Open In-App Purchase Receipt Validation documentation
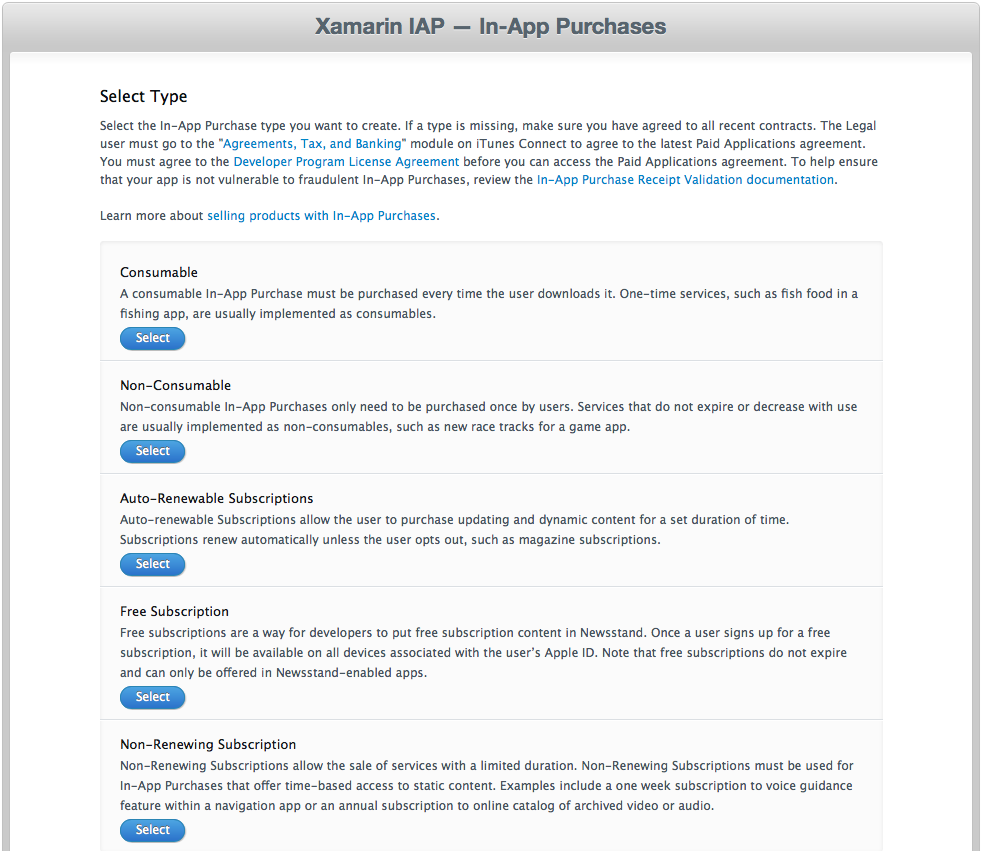This screenshot has height=851, width=985. point(685,180)
